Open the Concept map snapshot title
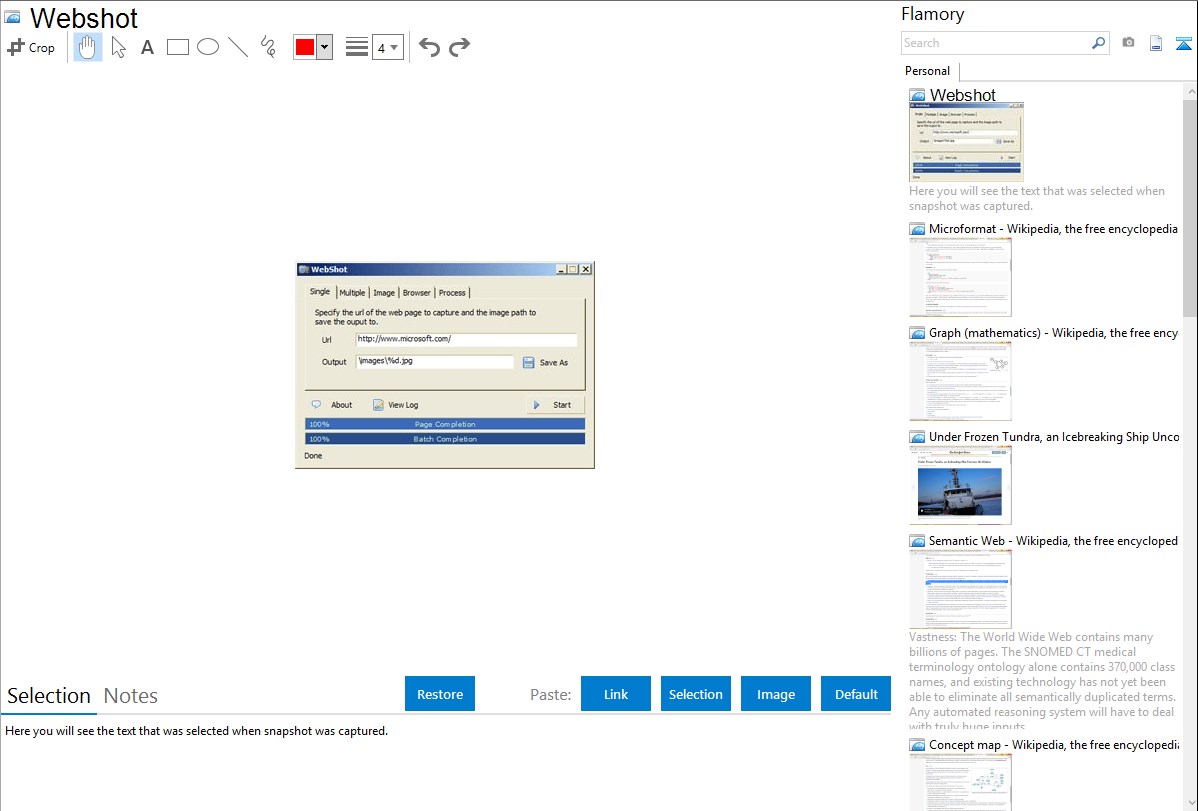The width and height of the screenshot is (1198, 811). click(x=1053, y=744)
